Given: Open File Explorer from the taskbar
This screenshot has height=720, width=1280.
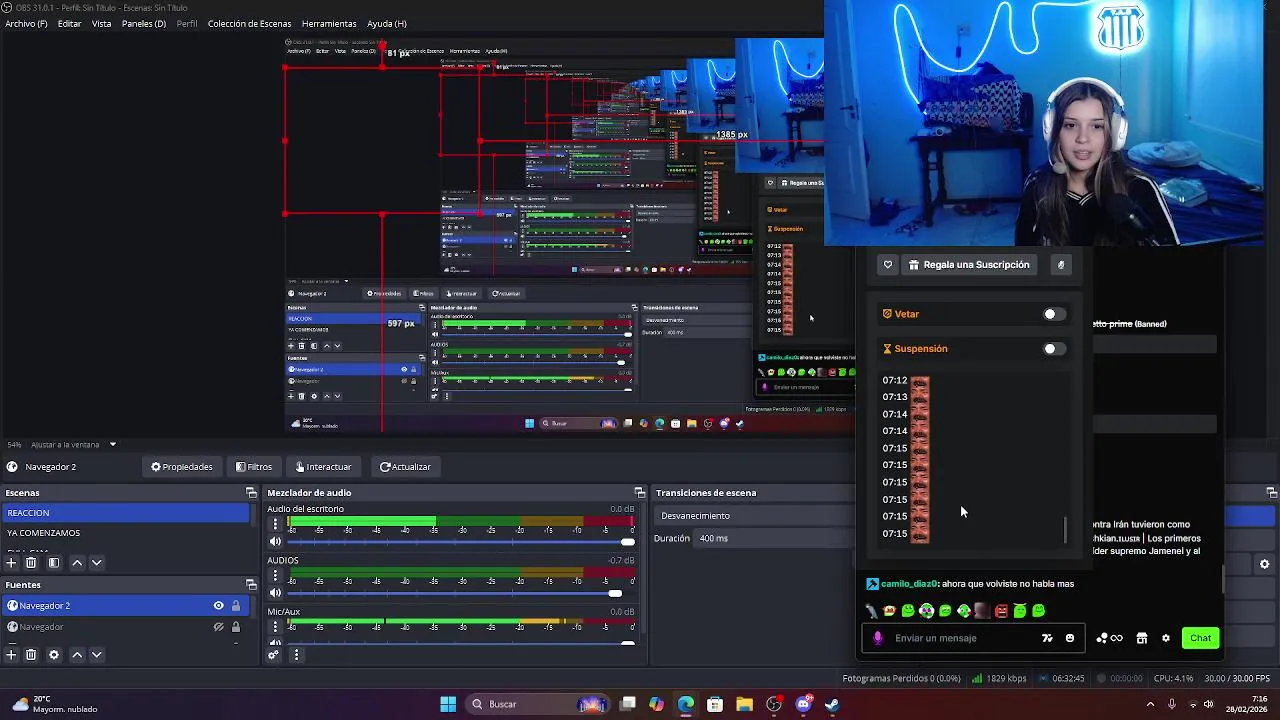Looking at the screenshot, I should tap(744, 704).
